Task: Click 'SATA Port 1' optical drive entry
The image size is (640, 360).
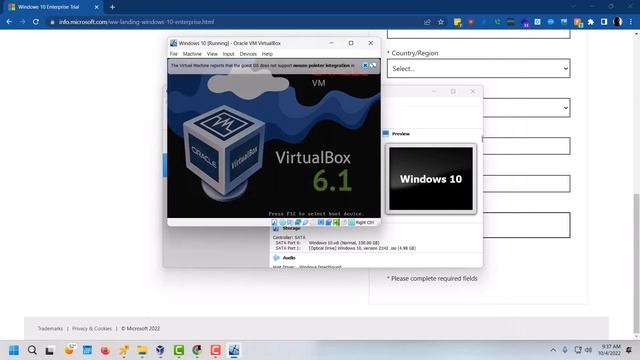Action: 346,248
